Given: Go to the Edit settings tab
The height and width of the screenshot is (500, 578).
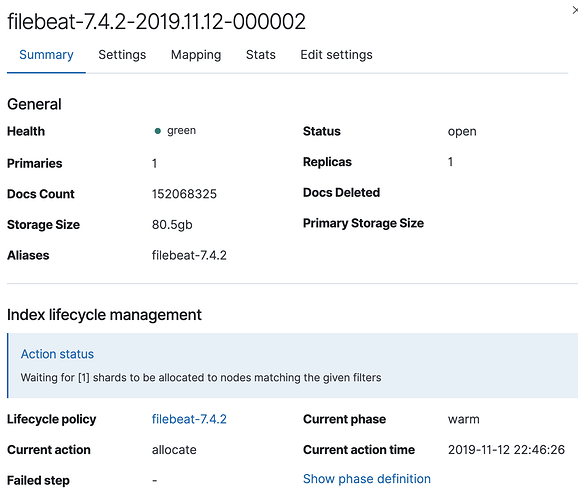Looking at the screenshot, I should click(336, 55).
